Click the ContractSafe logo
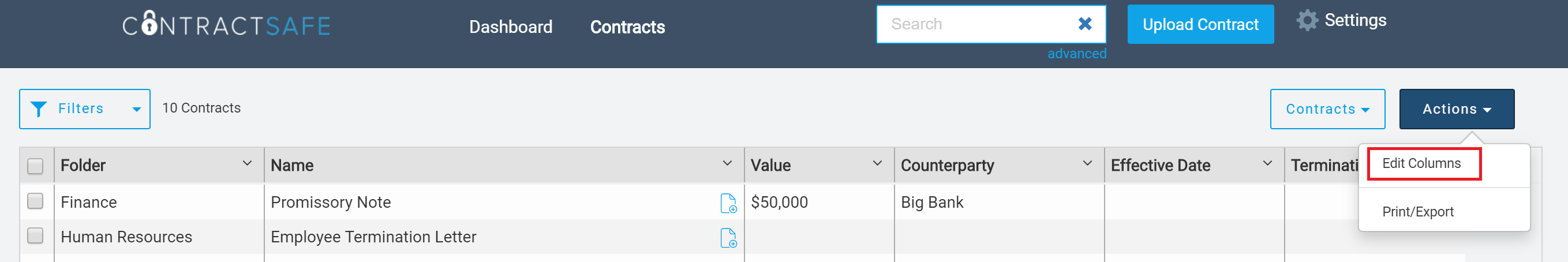Screen dimensions: 1568x262 click(x=226, y=24)
